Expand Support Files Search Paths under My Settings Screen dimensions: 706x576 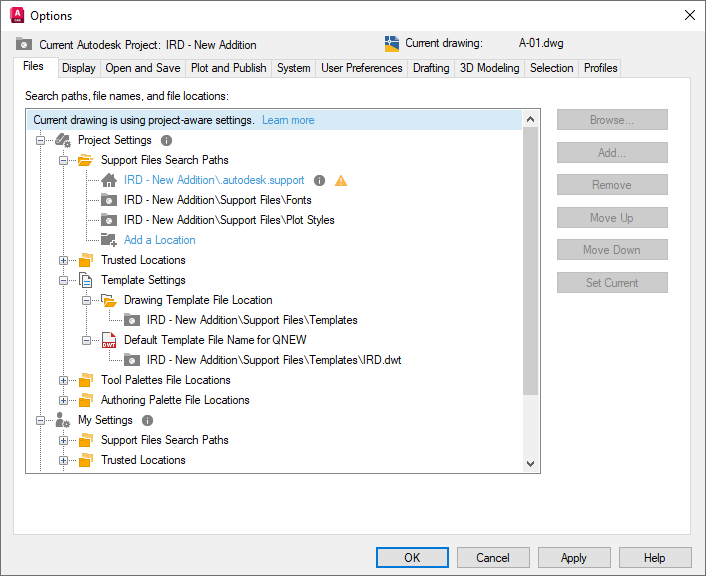point(63,440)
